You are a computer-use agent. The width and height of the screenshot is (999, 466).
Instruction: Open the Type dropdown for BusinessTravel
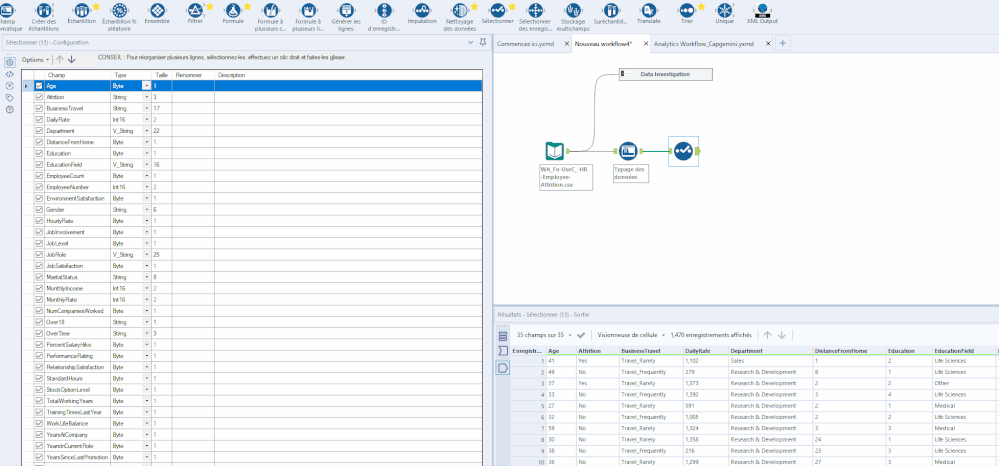pos(147,108)
